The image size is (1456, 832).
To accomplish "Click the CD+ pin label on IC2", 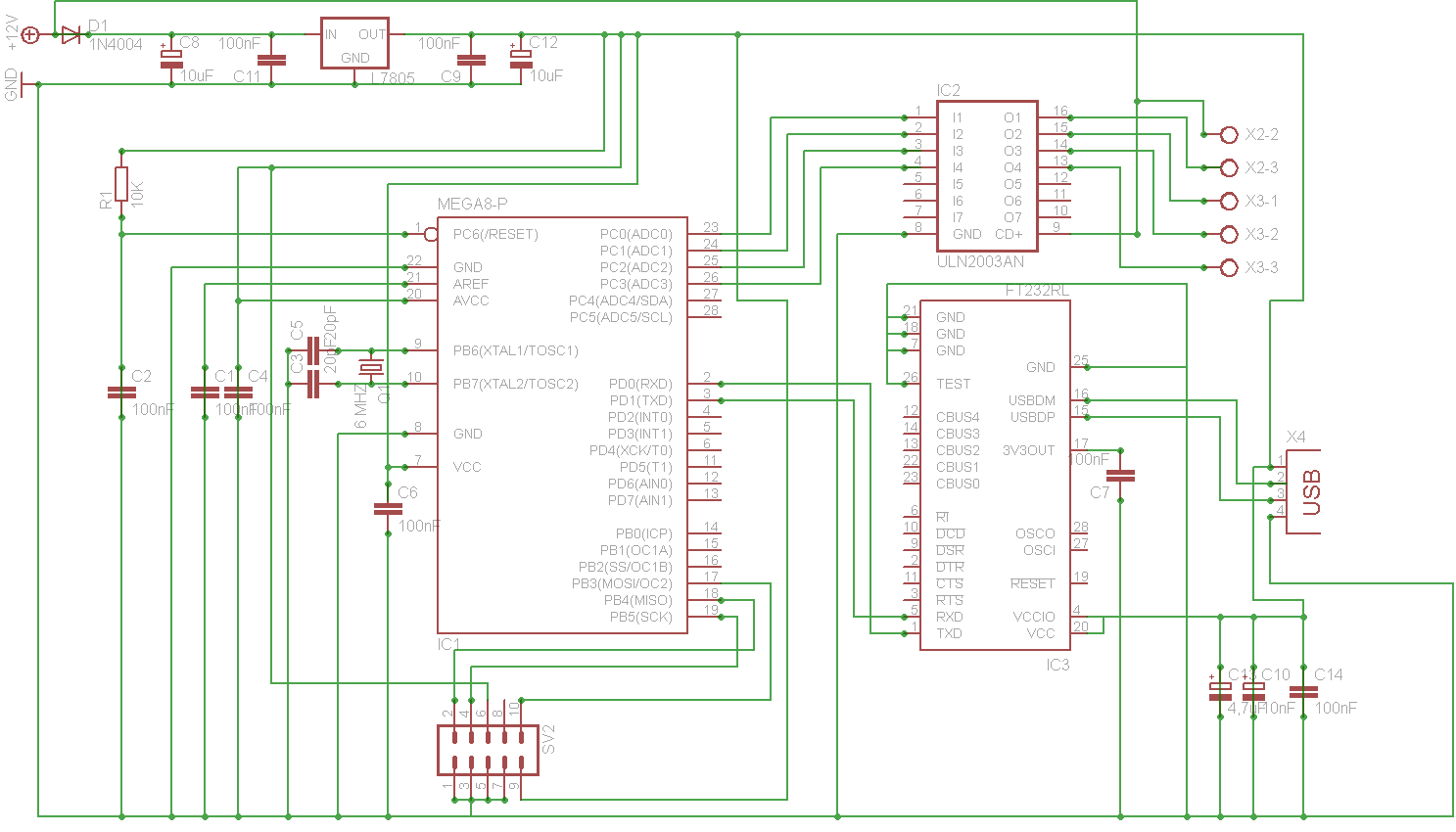I will (x=1009, y=234).
